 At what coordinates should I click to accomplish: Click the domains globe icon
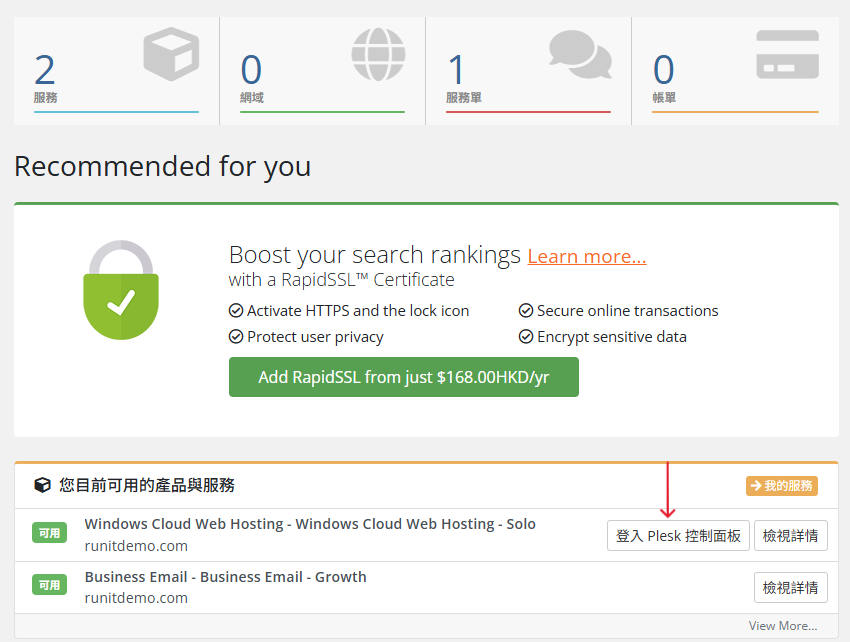[x=378, y=55]
